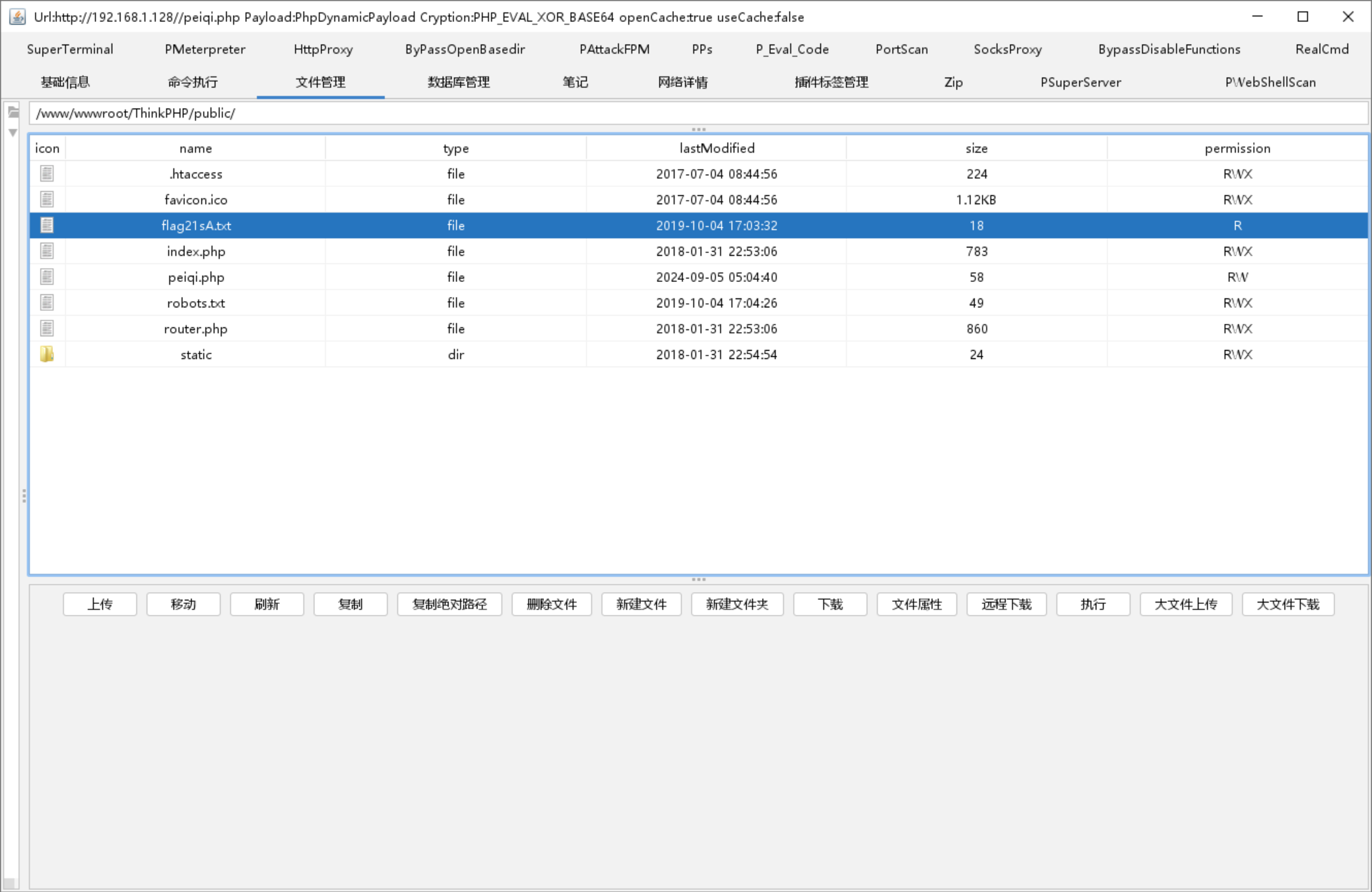The height and width of the screenshot is (892, 1372).
Task: Click the 新建文件 button
Action: pos(642,605)
